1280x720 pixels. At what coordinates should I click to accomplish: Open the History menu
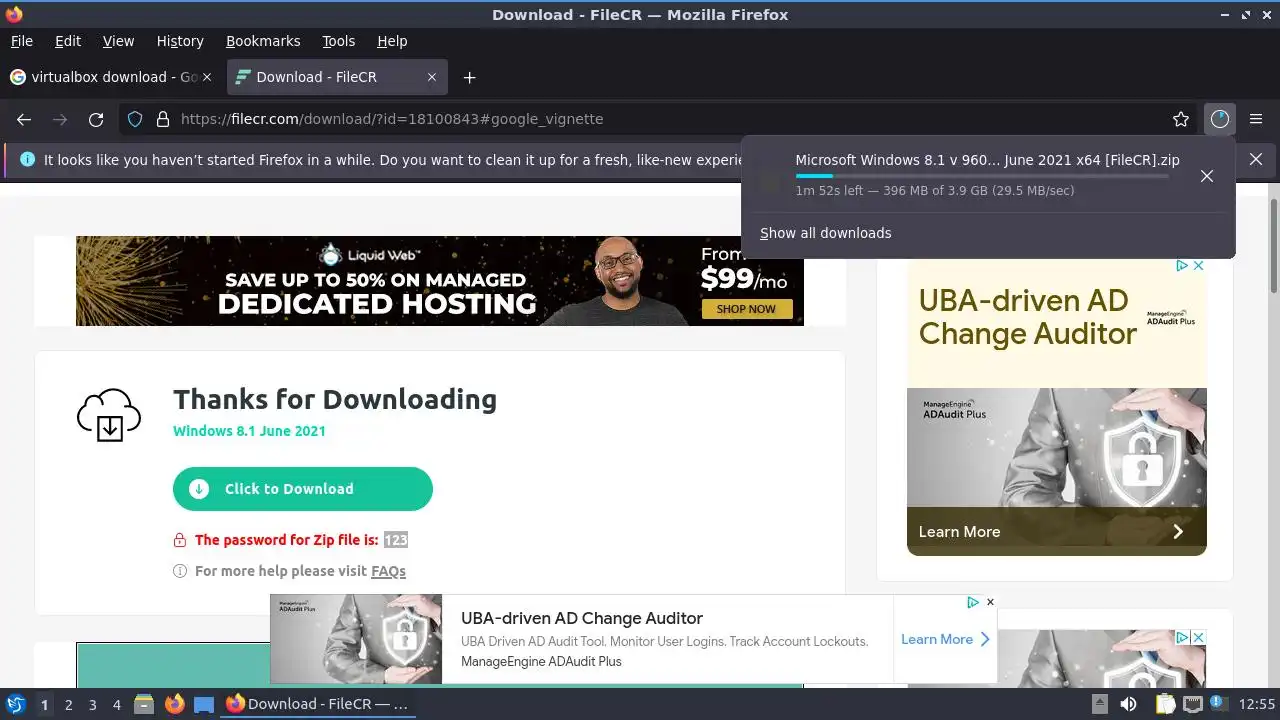180,41
